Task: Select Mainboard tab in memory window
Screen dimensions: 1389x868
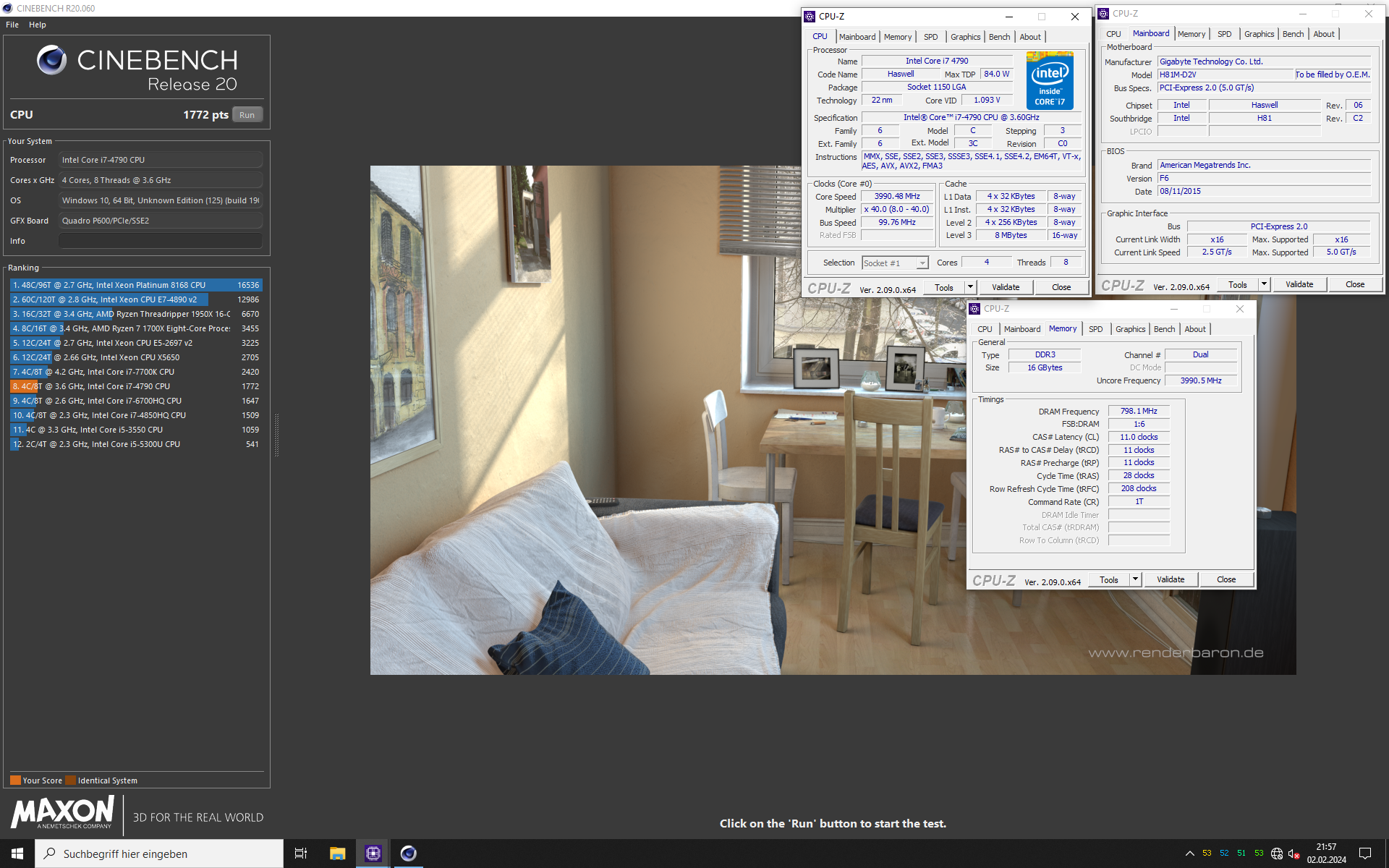Action: coord(1022,329)
